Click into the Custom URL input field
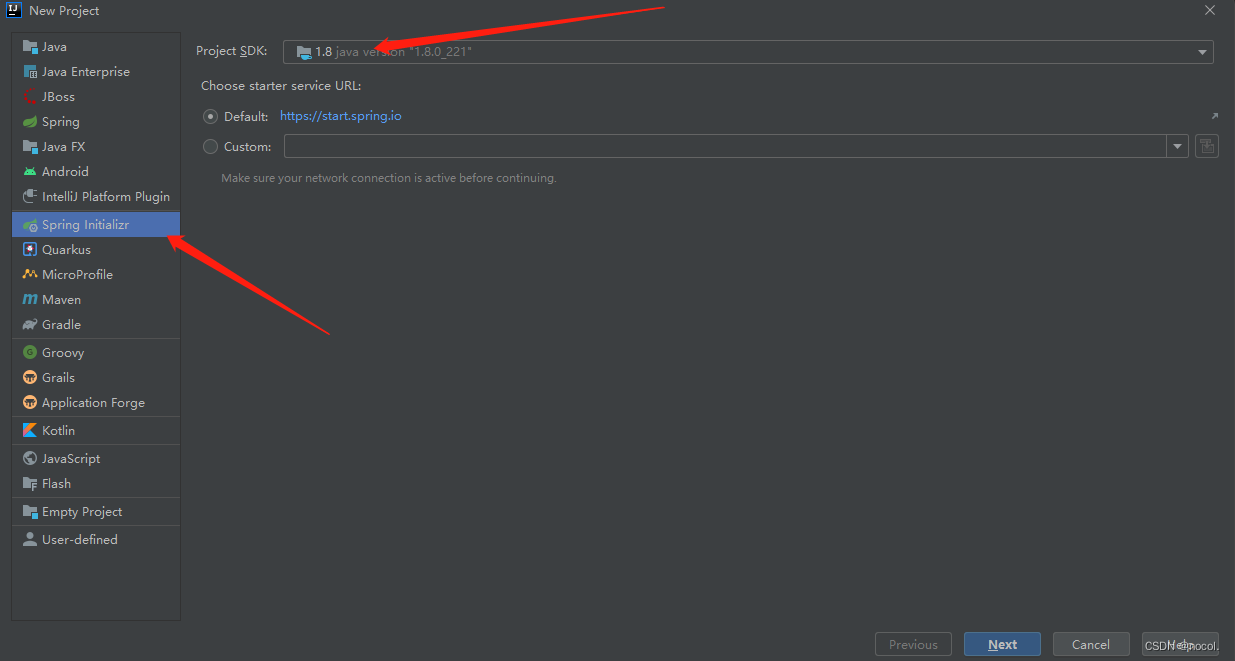 725,147
